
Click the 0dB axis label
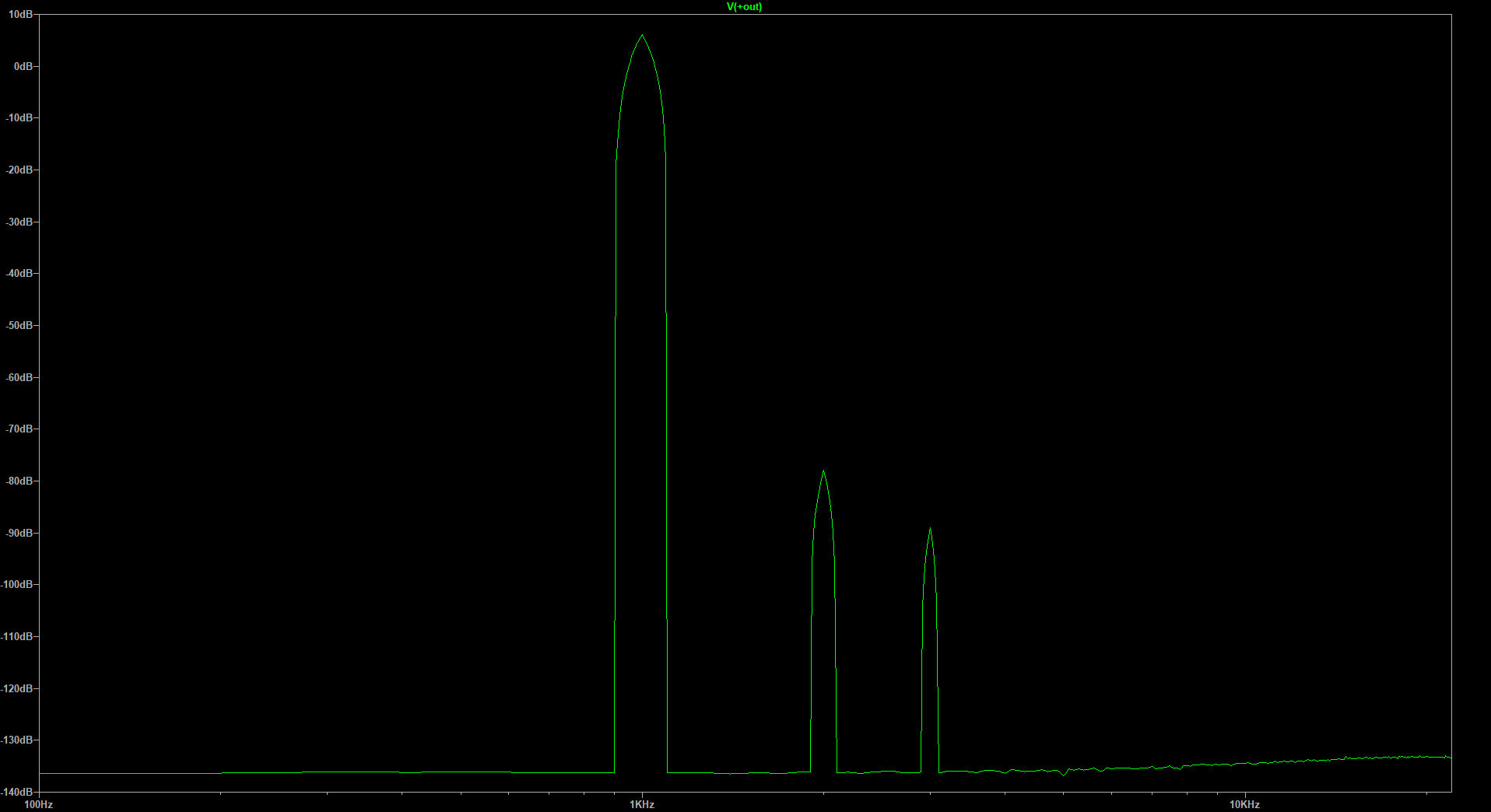(x=23, y=67)
